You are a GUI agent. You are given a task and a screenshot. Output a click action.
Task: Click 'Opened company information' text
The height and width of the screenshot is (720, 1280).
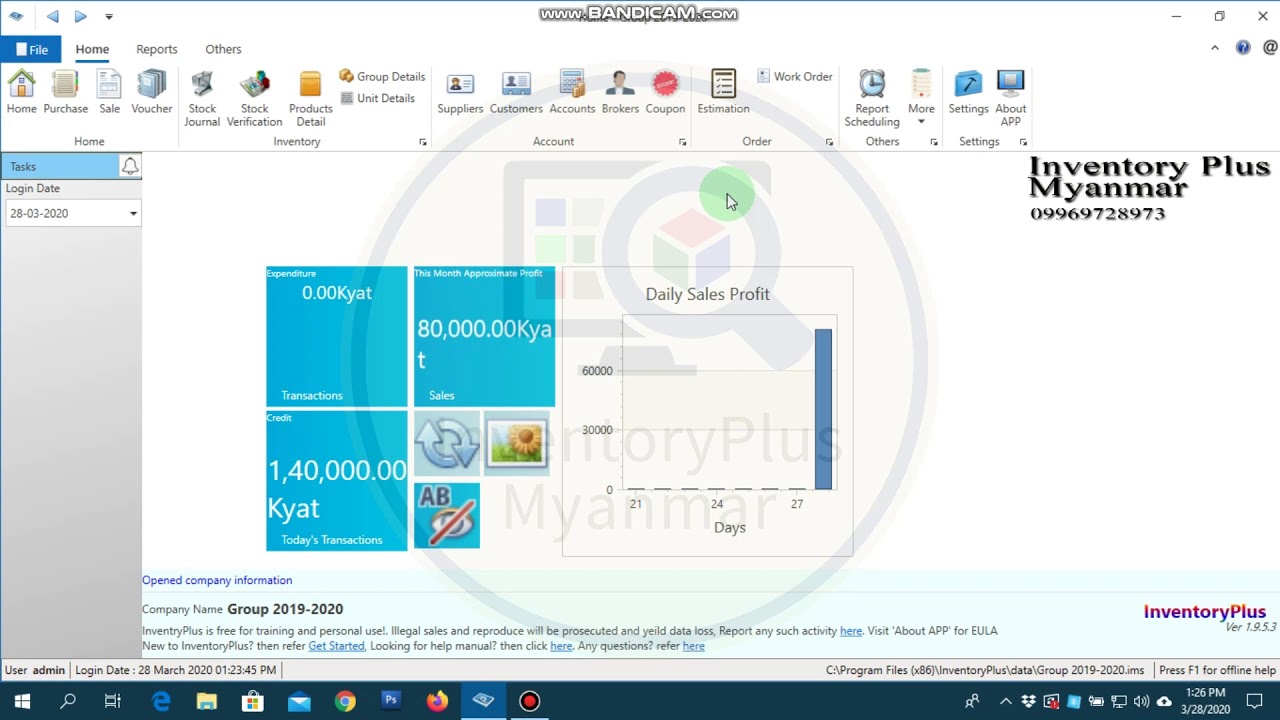pyautogui.click(x=217, y=580)
